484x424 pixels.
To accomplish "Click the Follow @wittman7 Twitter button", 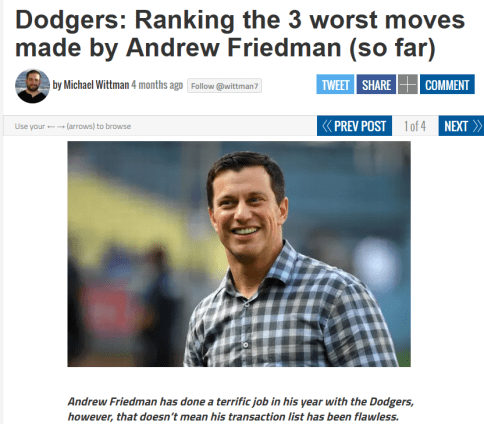I will point(224,86).
